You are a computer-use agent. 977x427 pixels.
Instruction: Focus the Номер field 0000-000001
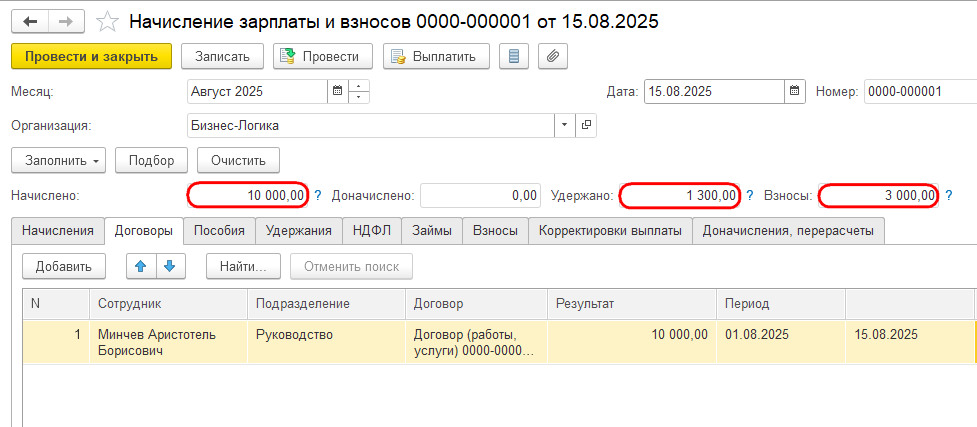click(920, 92)
